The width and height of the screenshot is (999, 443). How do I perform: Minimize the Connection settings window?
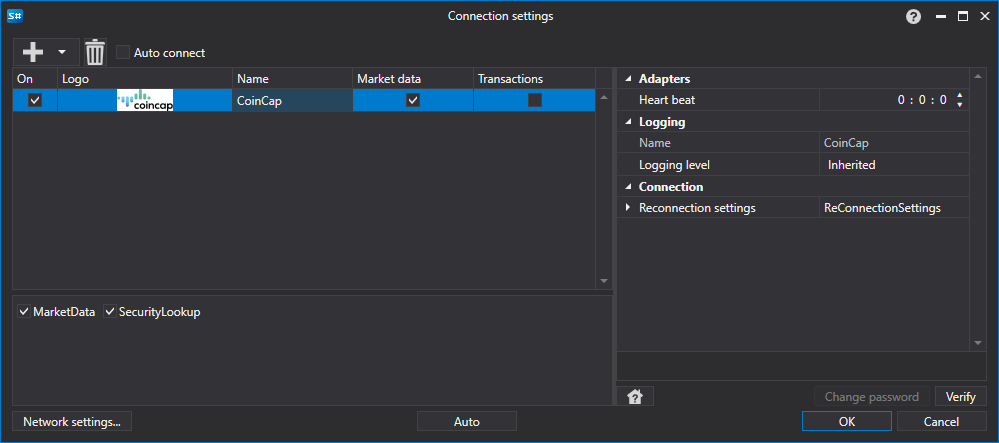tap(941, 17)
